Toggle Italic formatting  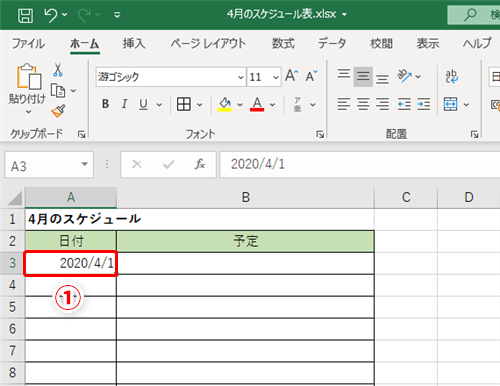pyautogui.click(x=124, y=104)
